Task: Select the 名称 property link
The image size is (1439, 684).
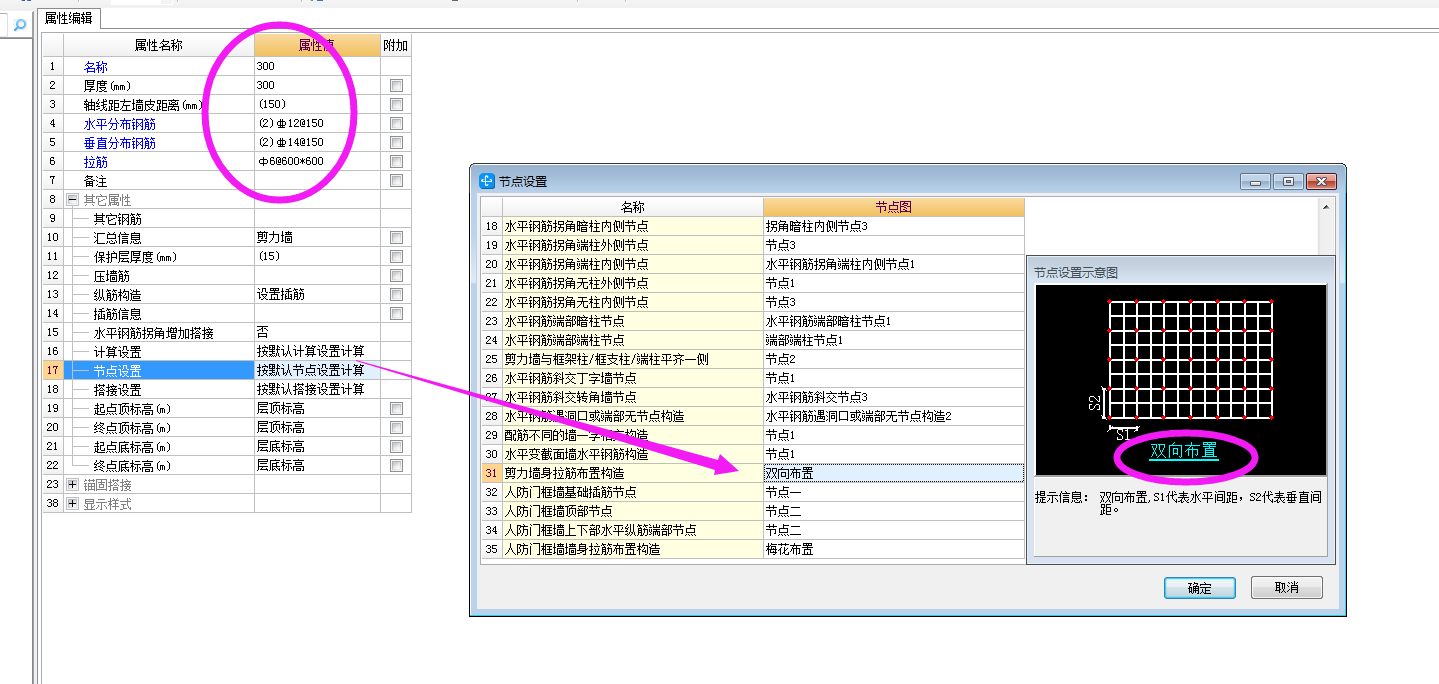Action: coord(96,66)
